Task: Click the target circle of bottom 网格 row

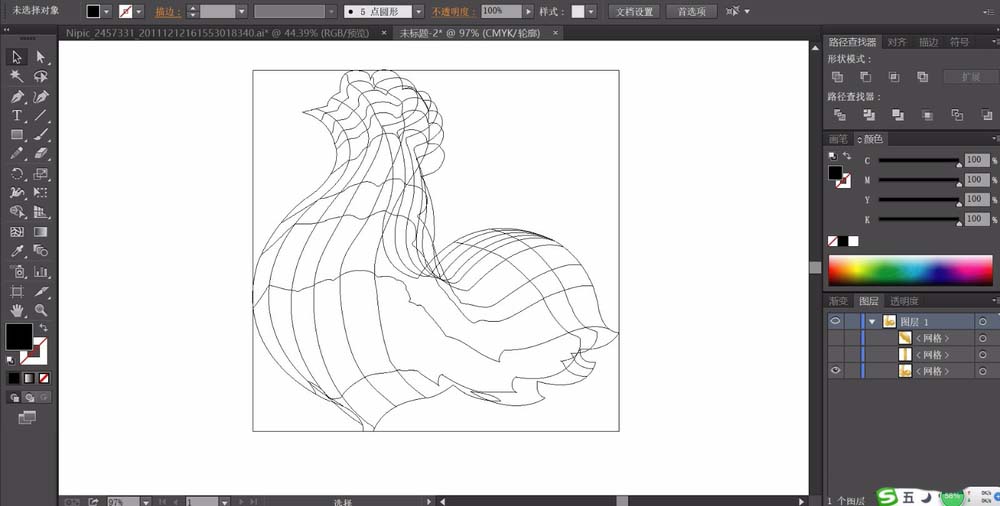Action: pos(983,371)
